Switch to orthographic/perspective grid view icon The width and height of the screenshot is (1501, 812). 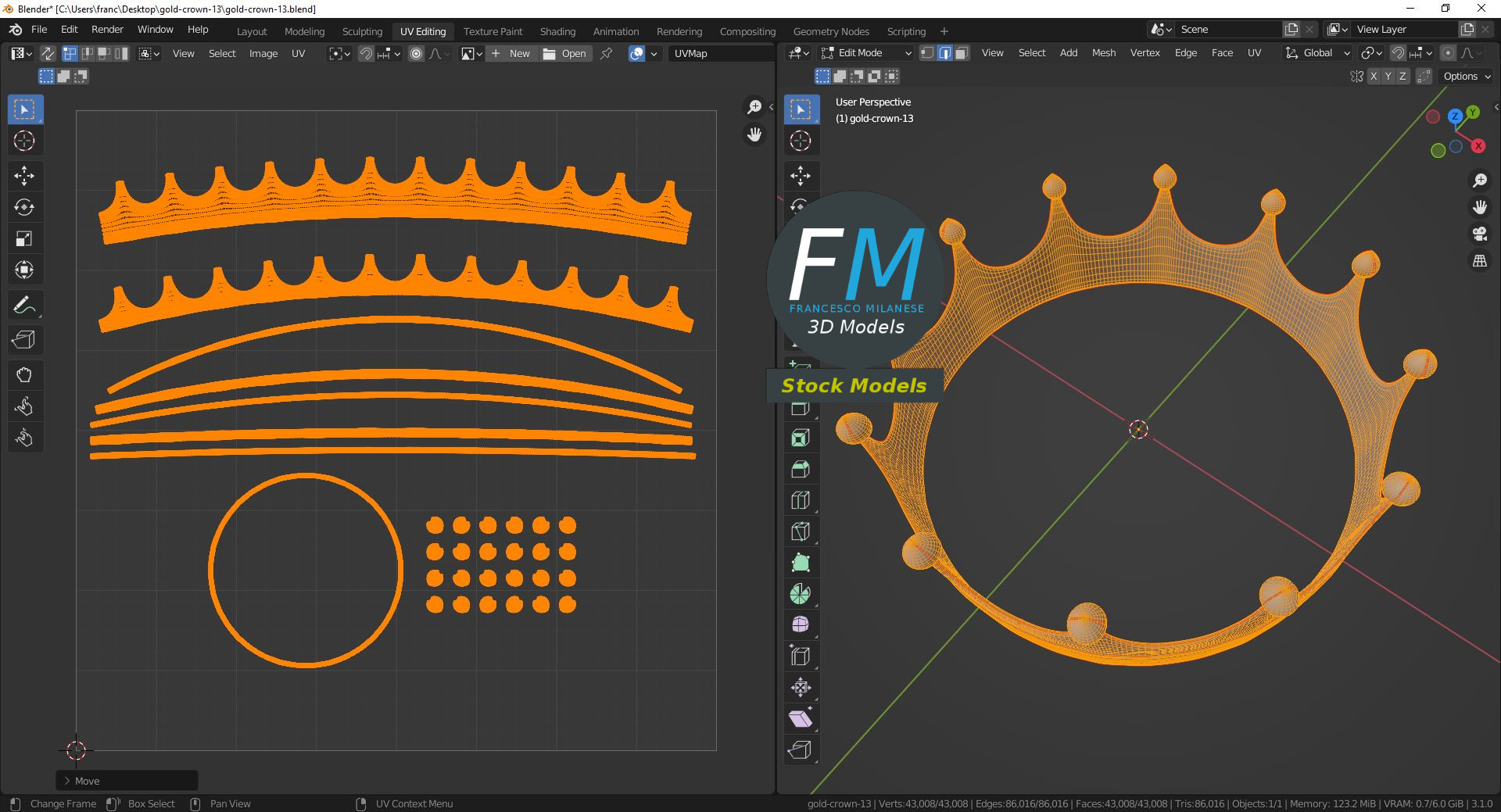[x=1479, y=261]
